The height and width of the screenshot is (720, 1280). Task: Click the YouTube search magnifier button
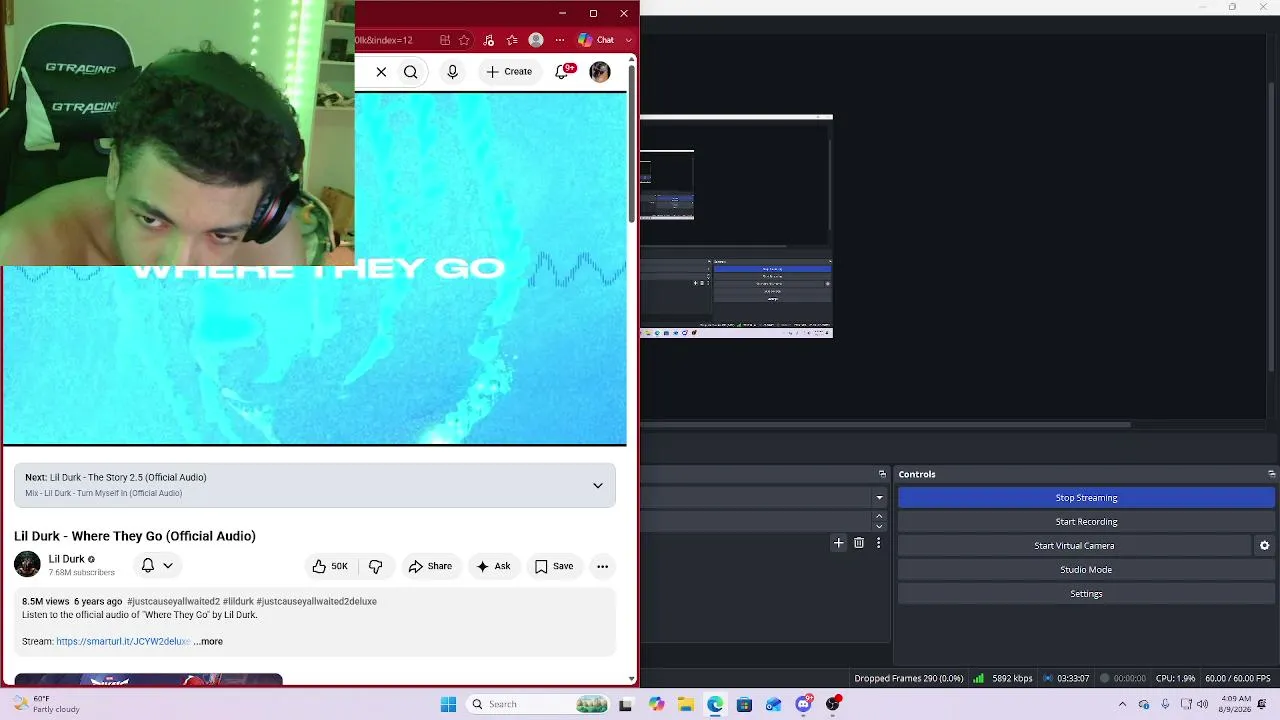pyautogui.click(x=410, y=72)
